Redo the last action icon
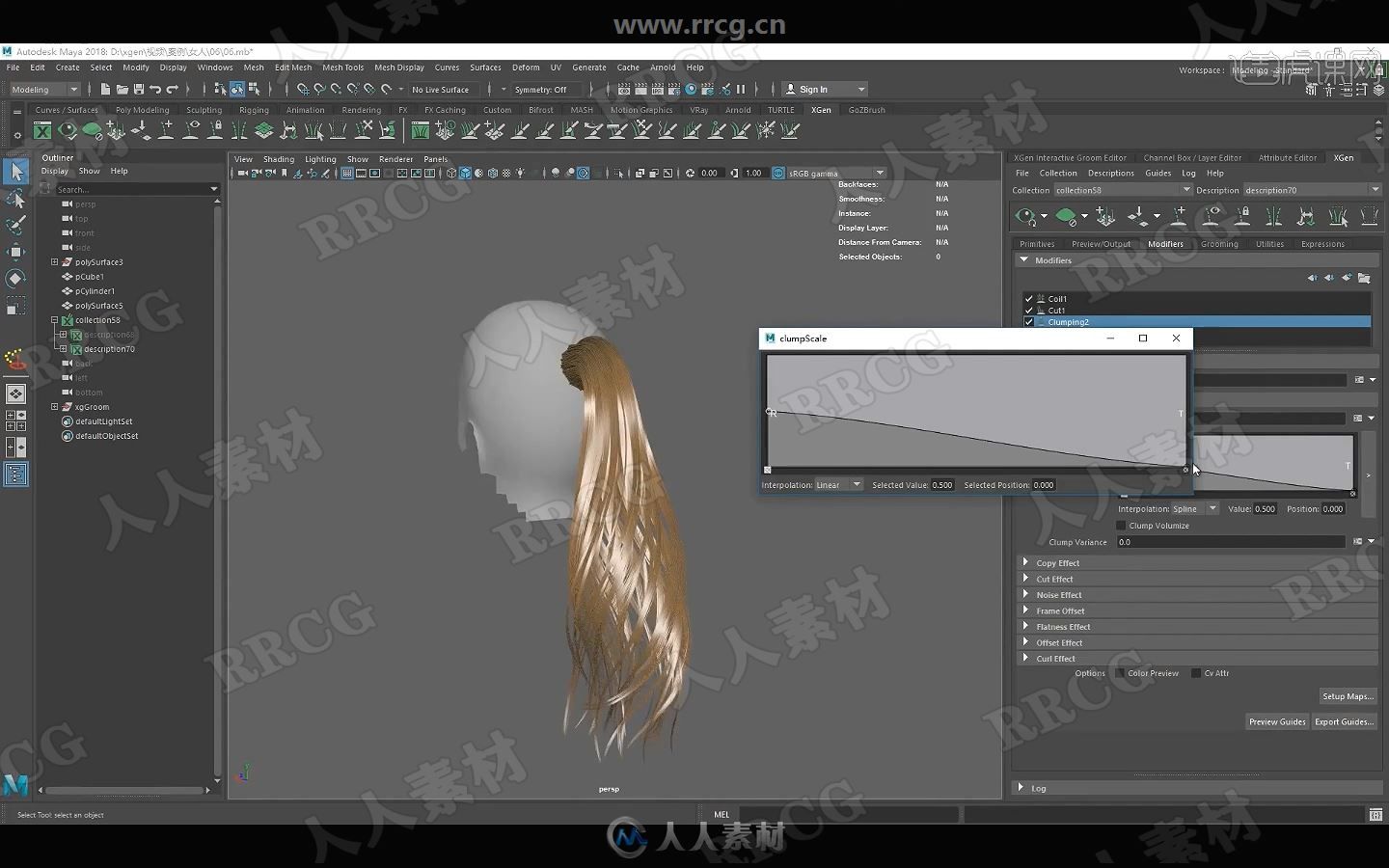The width and height of the screenshot is (1389, 868). (173, 89)
